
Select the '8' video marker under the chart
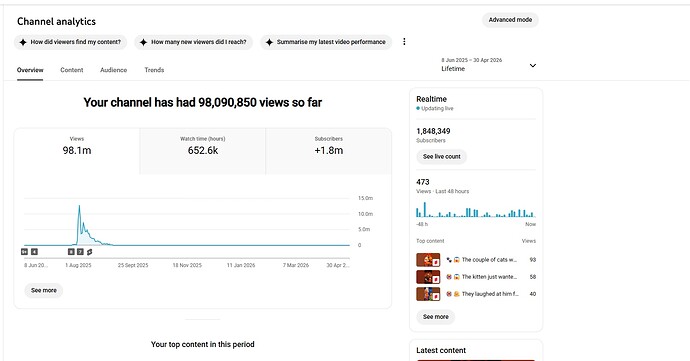coord(71,252)
